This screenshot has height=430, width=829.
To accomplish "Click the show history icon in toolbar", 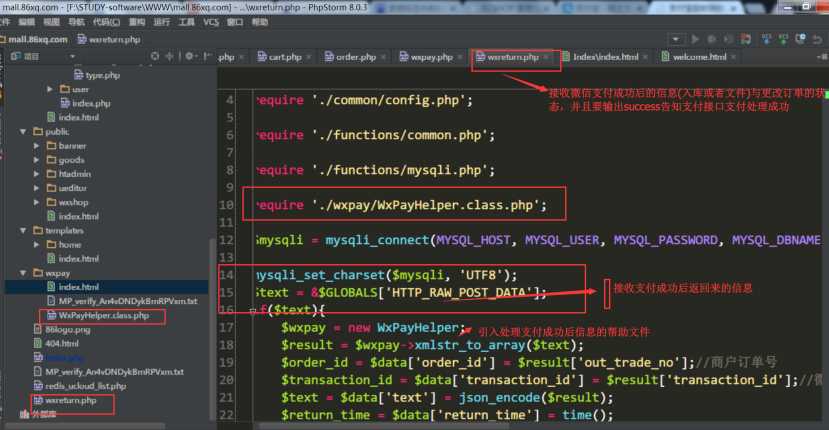I will tap(800, 39).
